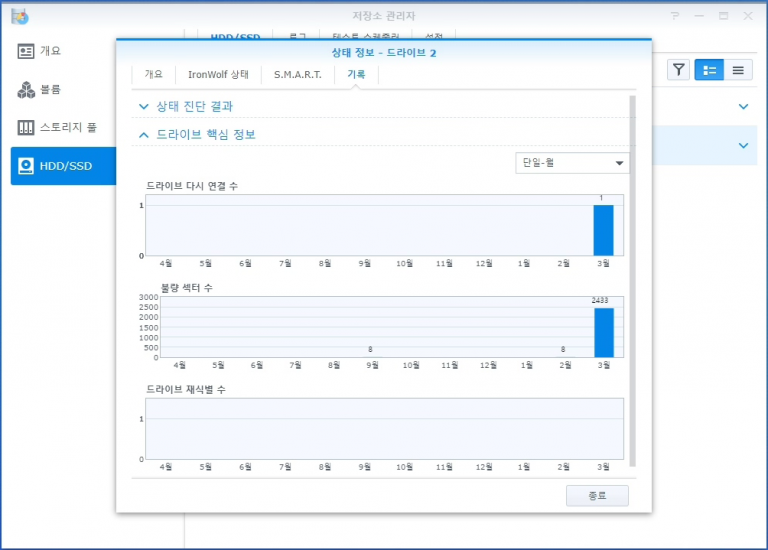The image size is (768, 550).
Task: Click the 드라이브 다시 연결 수 title
Action: click(192, 186)
